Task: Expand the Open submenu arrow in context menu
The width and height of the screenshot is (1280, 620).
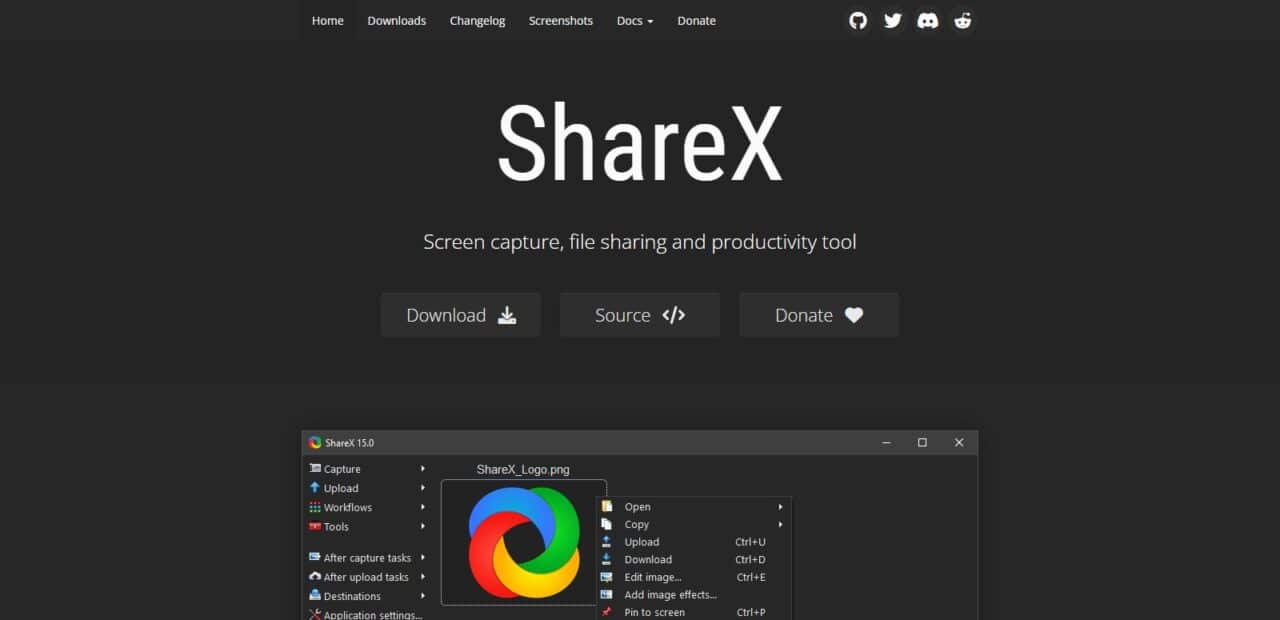Action: (x=780, y=507)
